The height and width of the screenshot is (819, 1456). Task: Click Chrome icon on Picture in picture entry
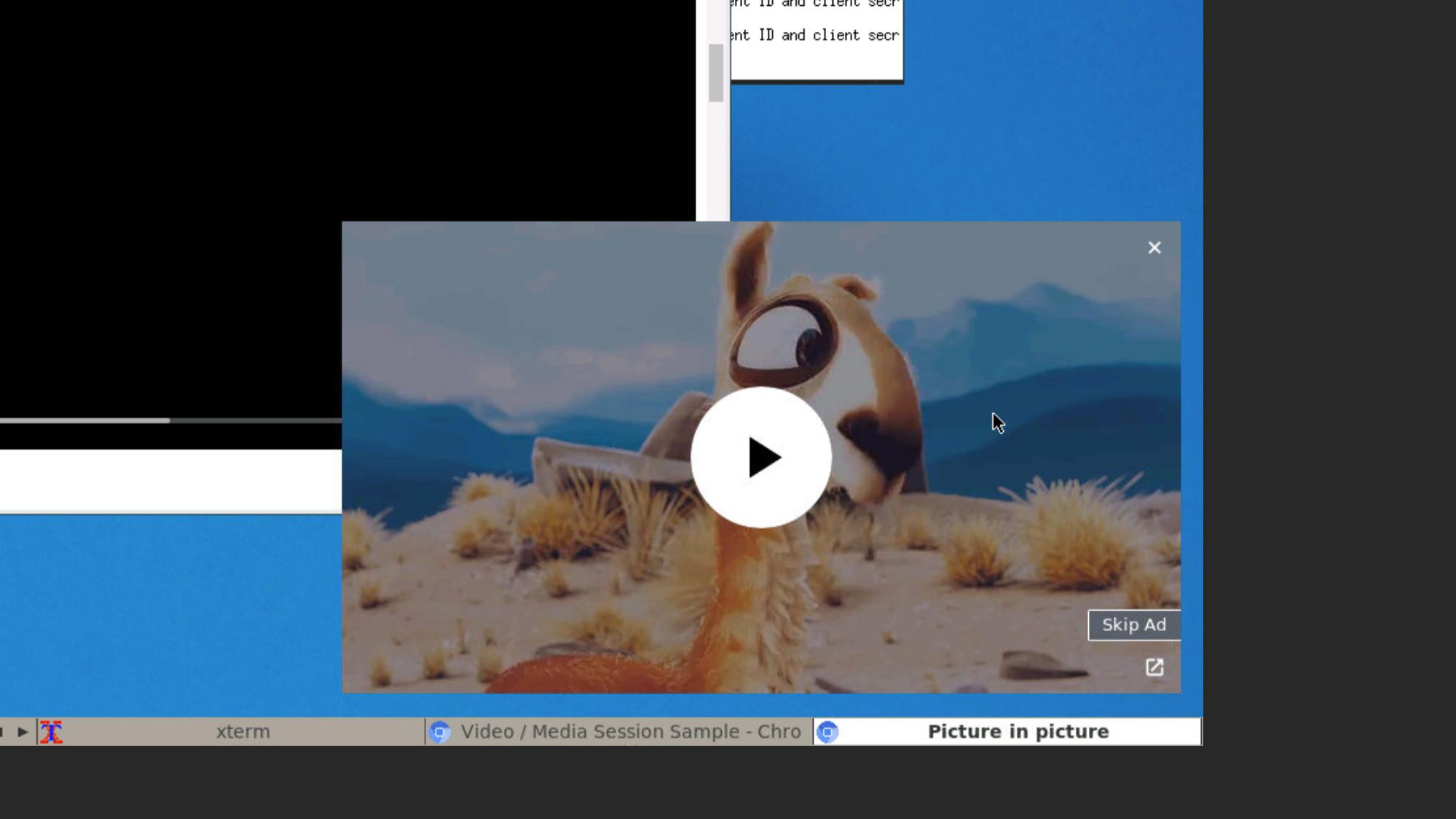point(827,732)
